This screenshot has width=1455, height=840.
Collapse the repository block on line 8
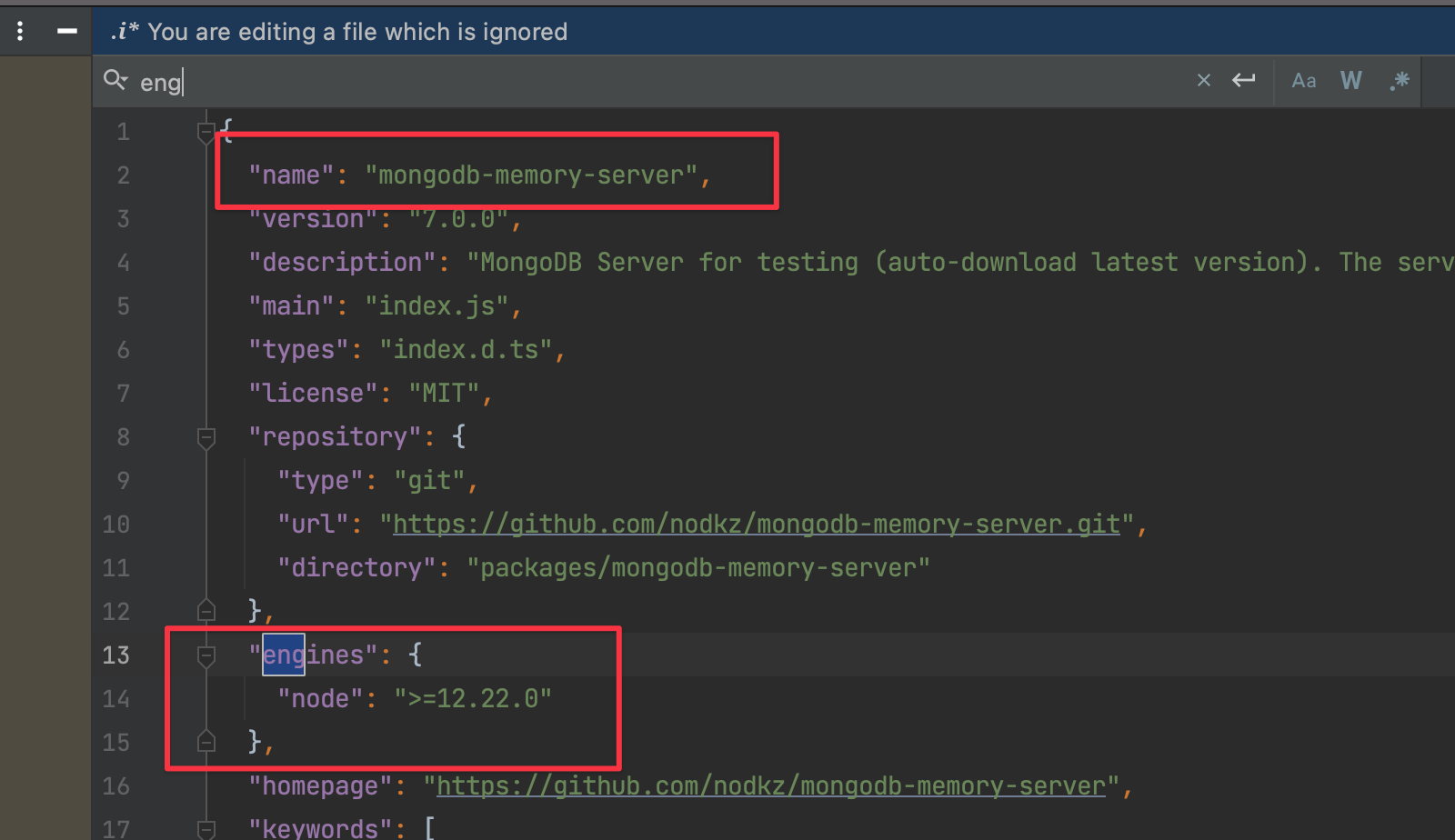point(206,438)
